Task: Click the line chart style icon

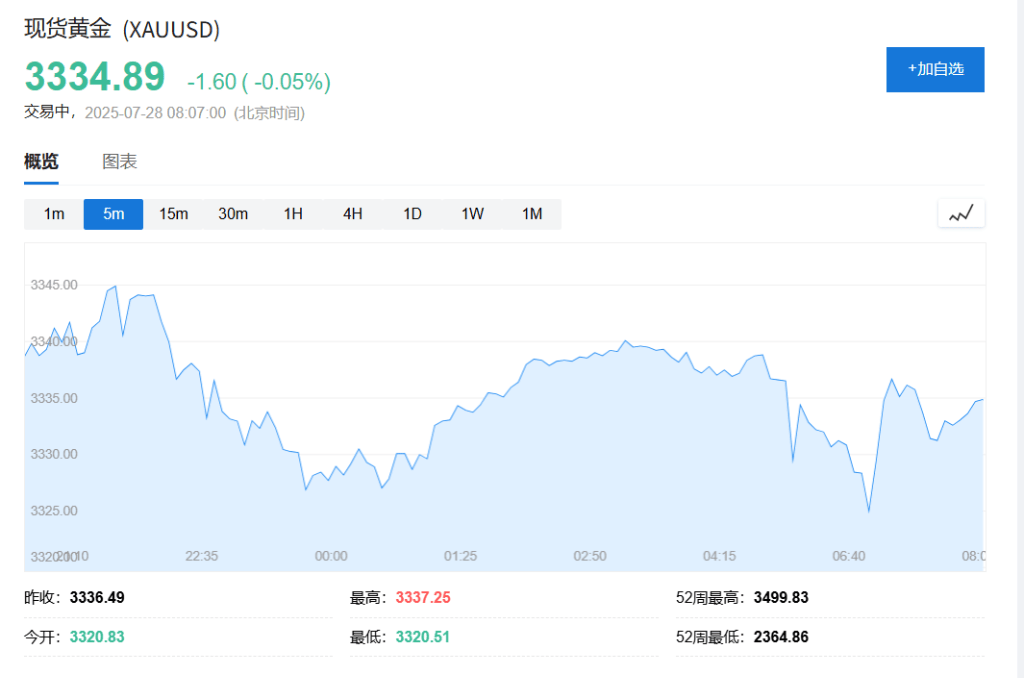Action: pyautogui.click(x=961, y=214)
